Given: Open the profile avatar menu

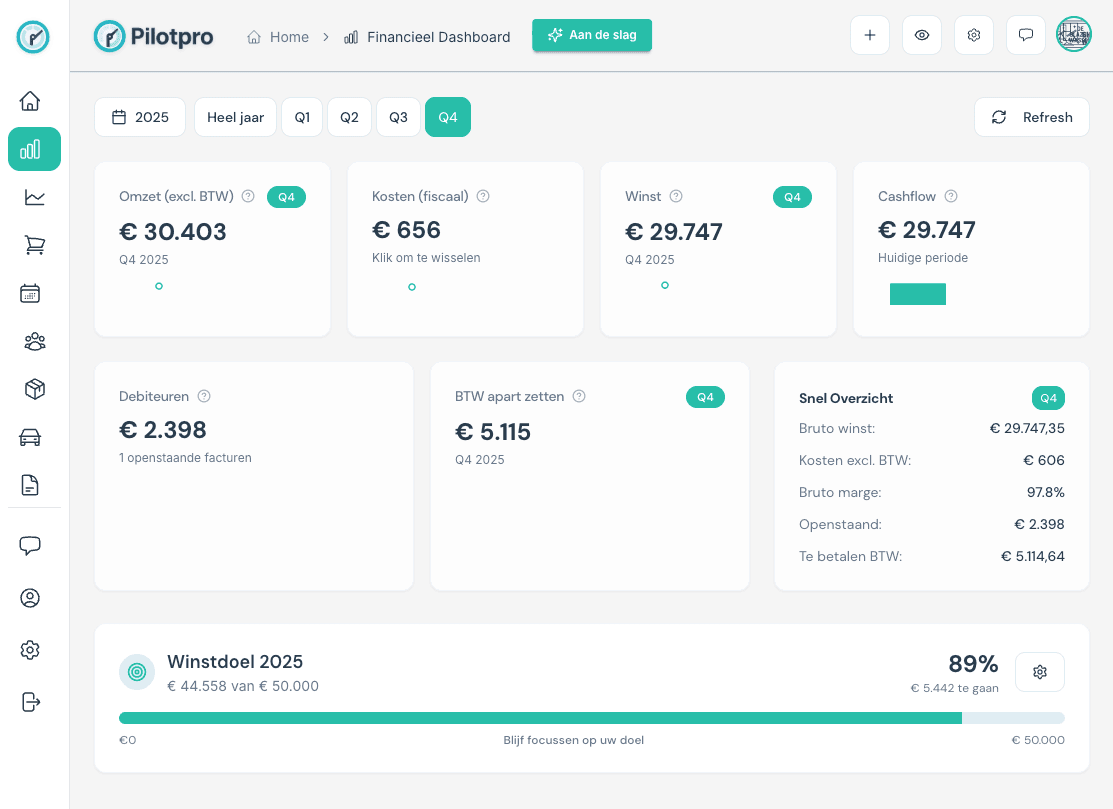Looking at the screenshot, I should [1073, 35].
